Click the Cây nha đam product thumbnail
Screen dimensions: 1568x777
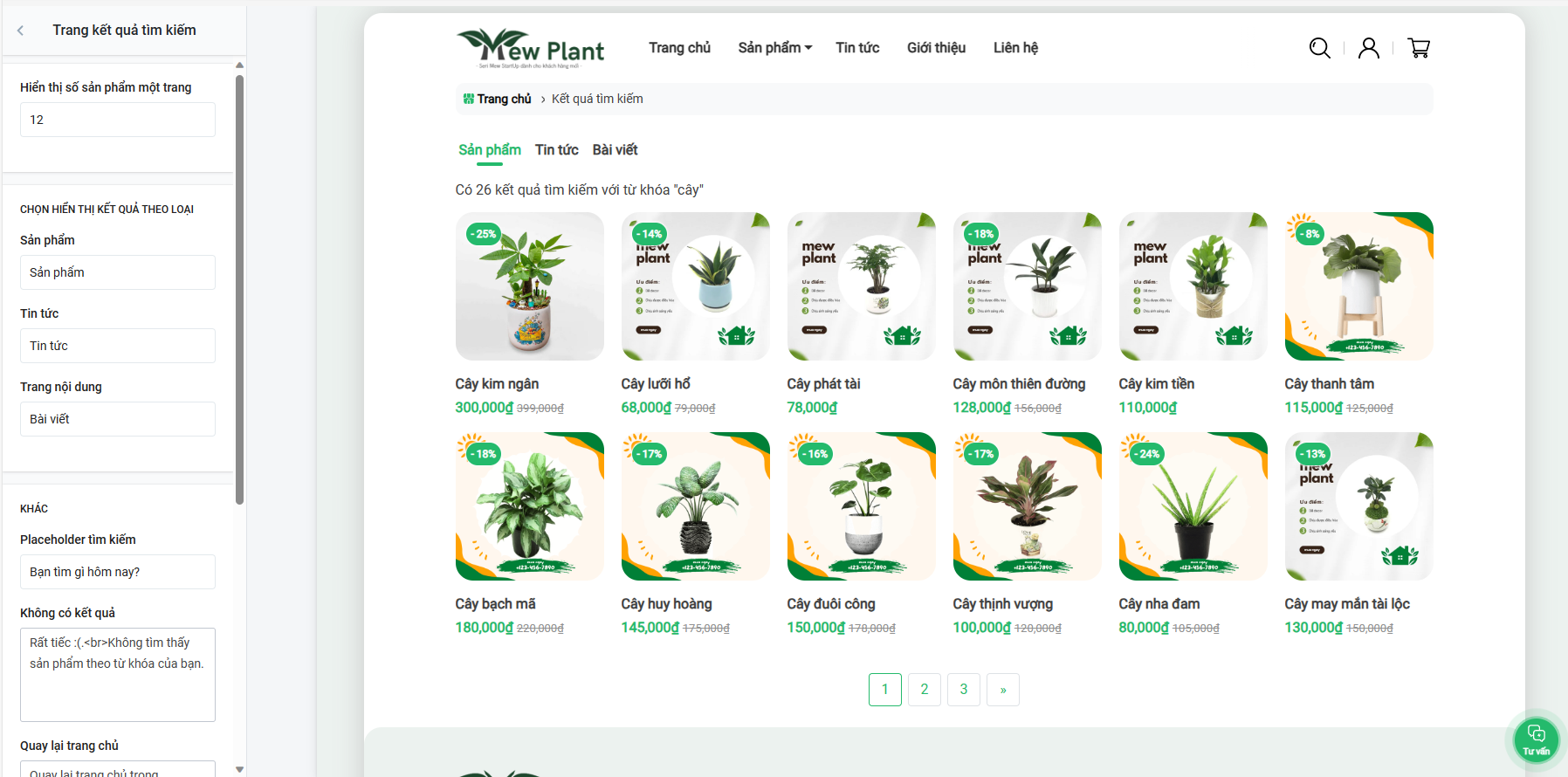point(1193,506)
